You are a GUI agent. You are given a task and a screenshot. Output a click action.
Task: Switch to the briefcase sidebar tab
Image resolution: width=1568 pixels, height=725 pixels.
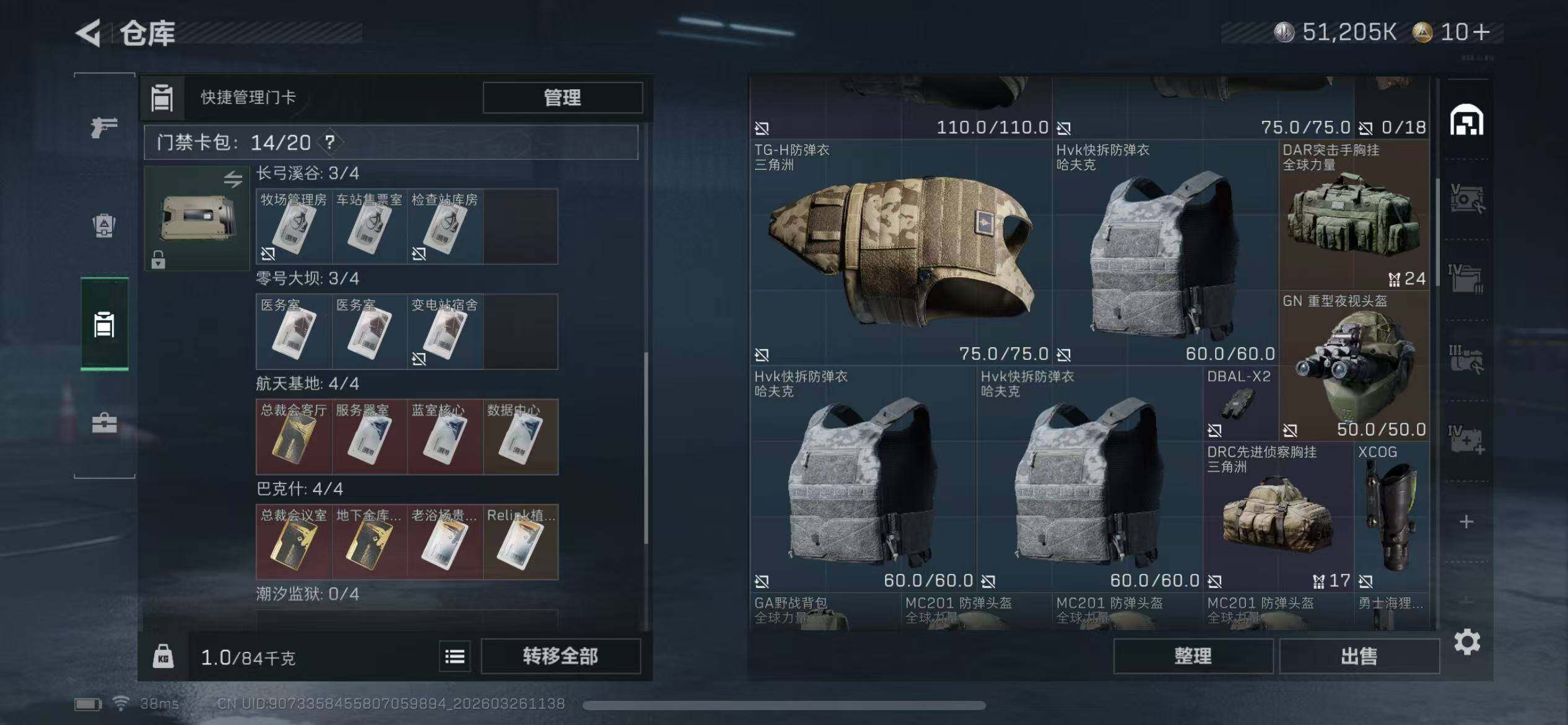tap(104, 423)
